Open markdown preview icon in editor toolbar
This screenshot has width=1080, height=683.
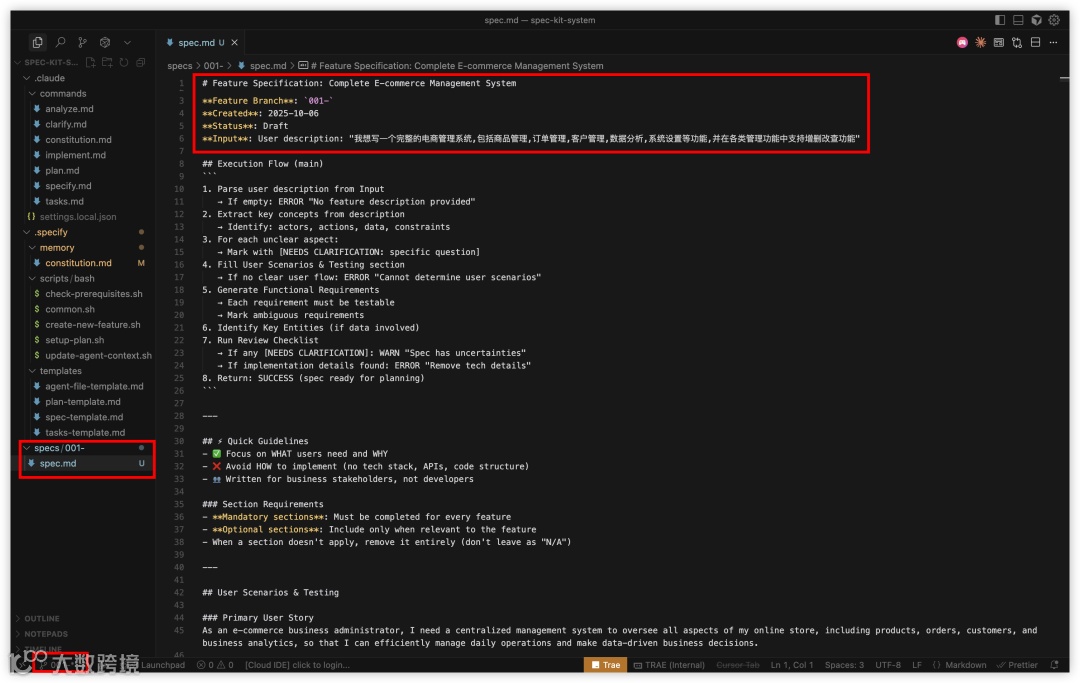pos(999,43)
